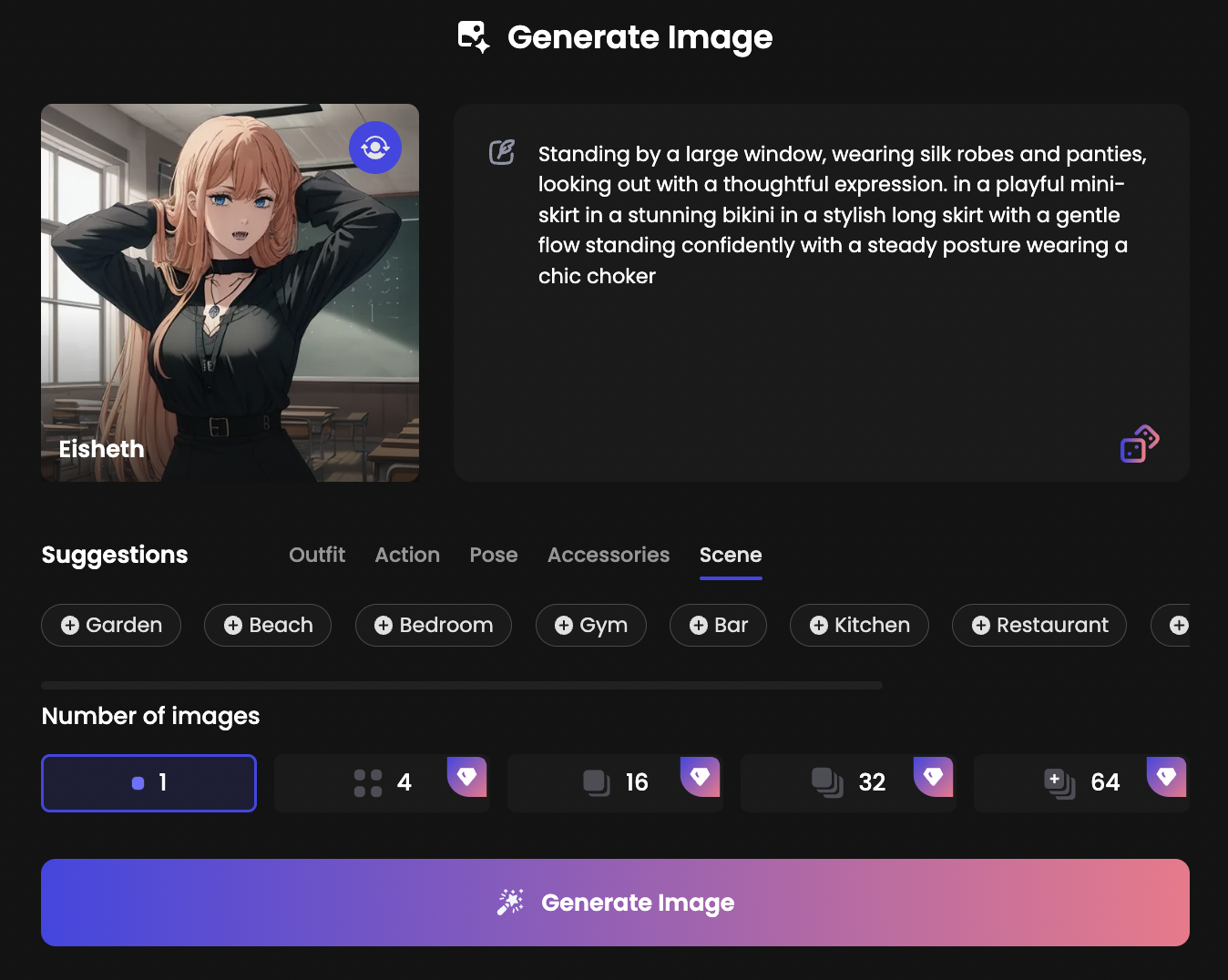Click the gem badge on the 4 images option

467,777
